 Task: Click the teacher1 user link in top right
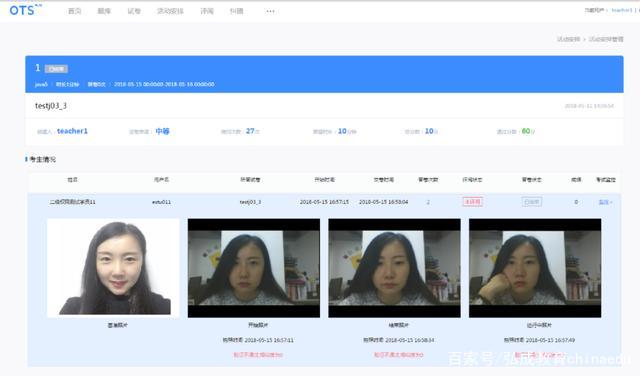621,10
